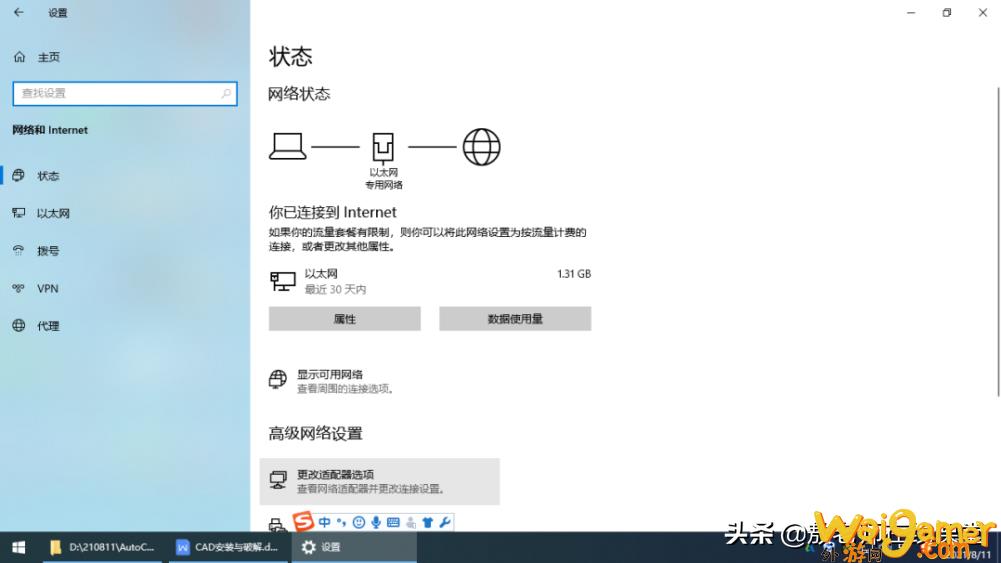Click the greyed account icon on IME bar
This screenshot has width=1001, height=563.
coord(410,522)
